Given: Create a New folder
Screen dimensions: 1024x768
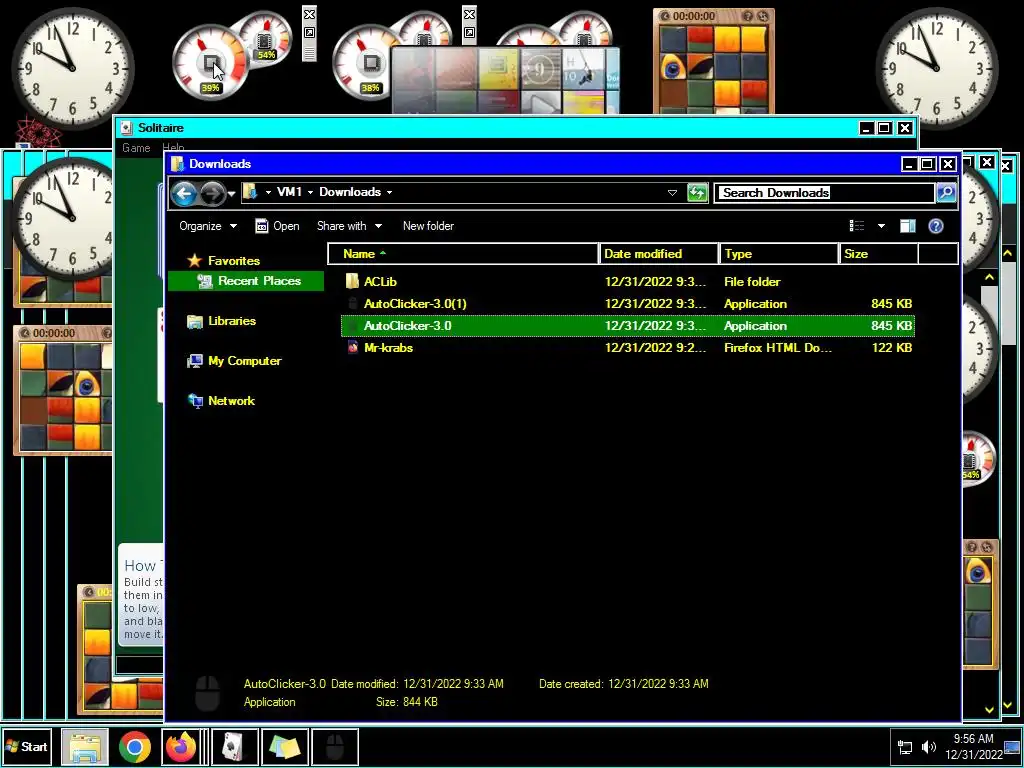Looking at the screenshot, I should click(x=428, y=226).
